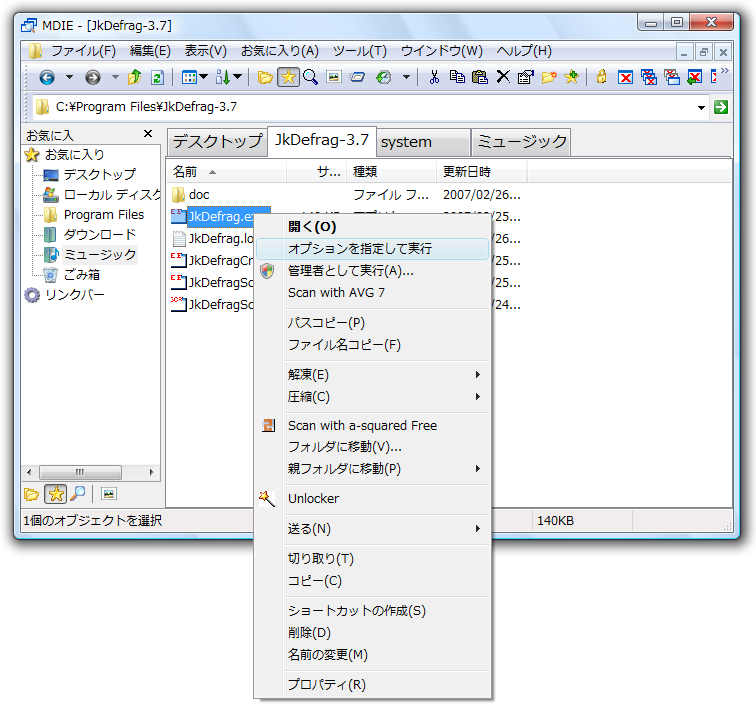Click the magnifier Search icon in toolbar
The width and height of the screenshot is (756, 707).
[310, 77]
